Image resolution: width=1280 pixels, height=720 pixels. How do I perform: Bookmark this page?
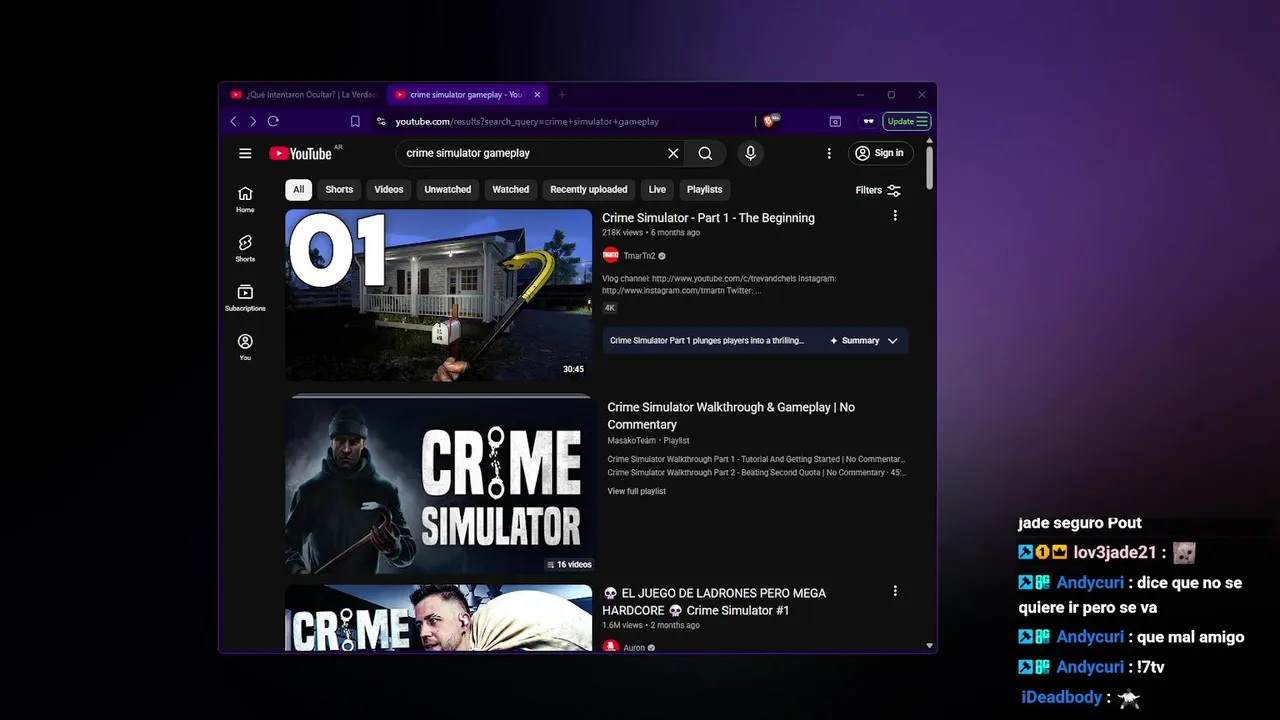[355, 121]
